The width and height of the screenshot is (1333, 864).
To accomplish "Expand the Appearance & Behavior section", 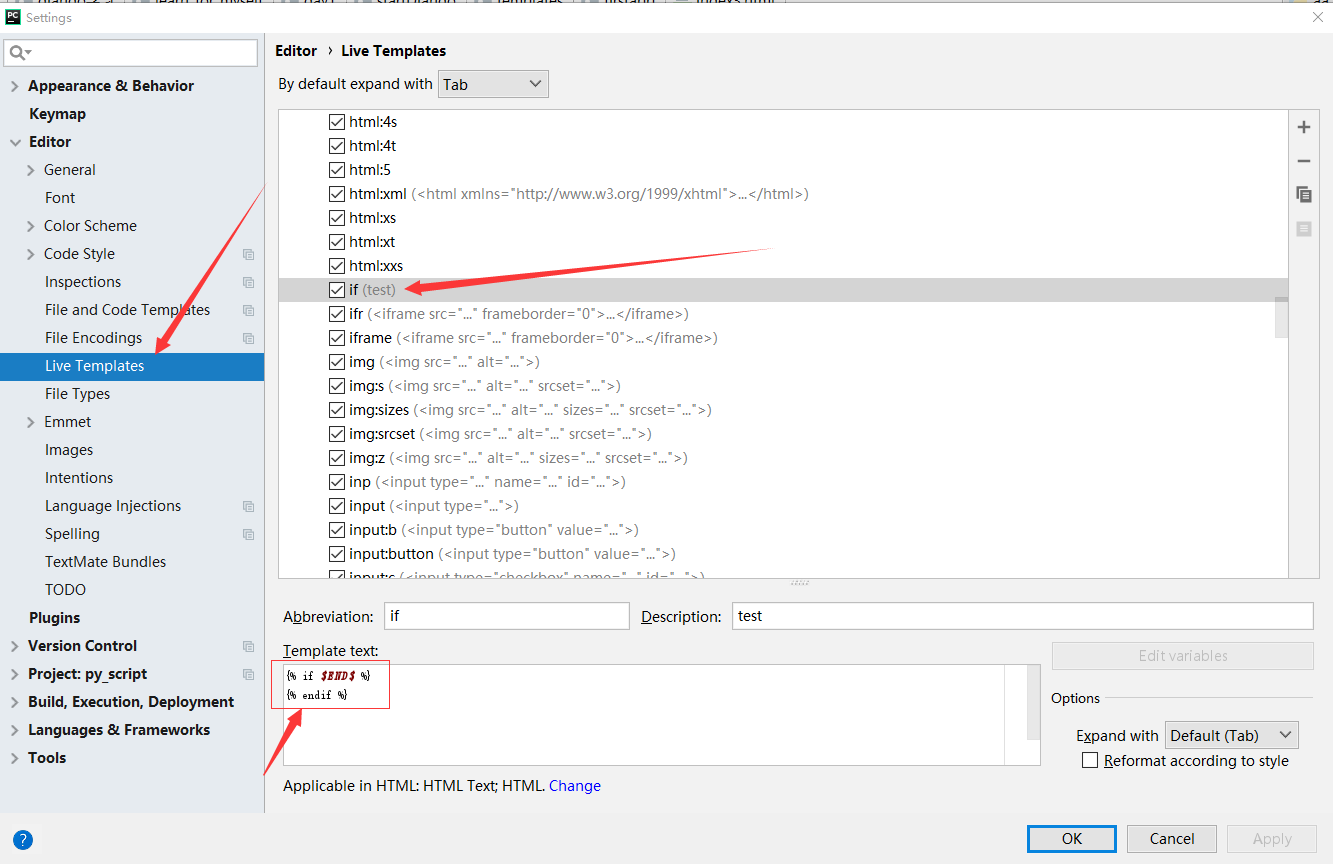I will pos(14,86).
